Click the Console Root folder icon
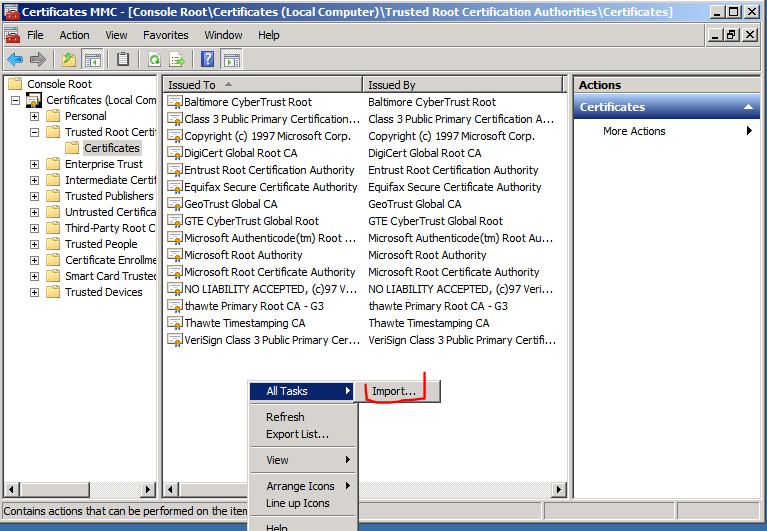Viewport: 767px width, 531px height. [x=15, y=84]
